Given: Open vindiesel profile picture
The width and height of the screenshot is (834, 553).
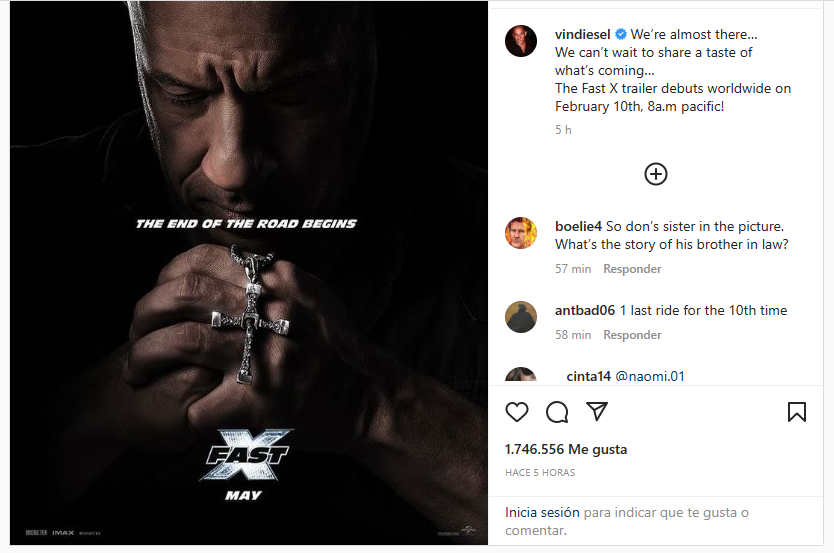Looking at the screenshot, I should point(521,40).
